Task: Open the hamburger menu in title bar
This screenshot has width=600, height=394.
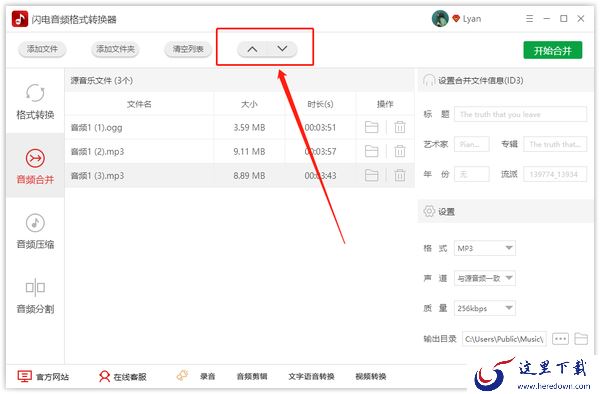Action: [530, 18]
